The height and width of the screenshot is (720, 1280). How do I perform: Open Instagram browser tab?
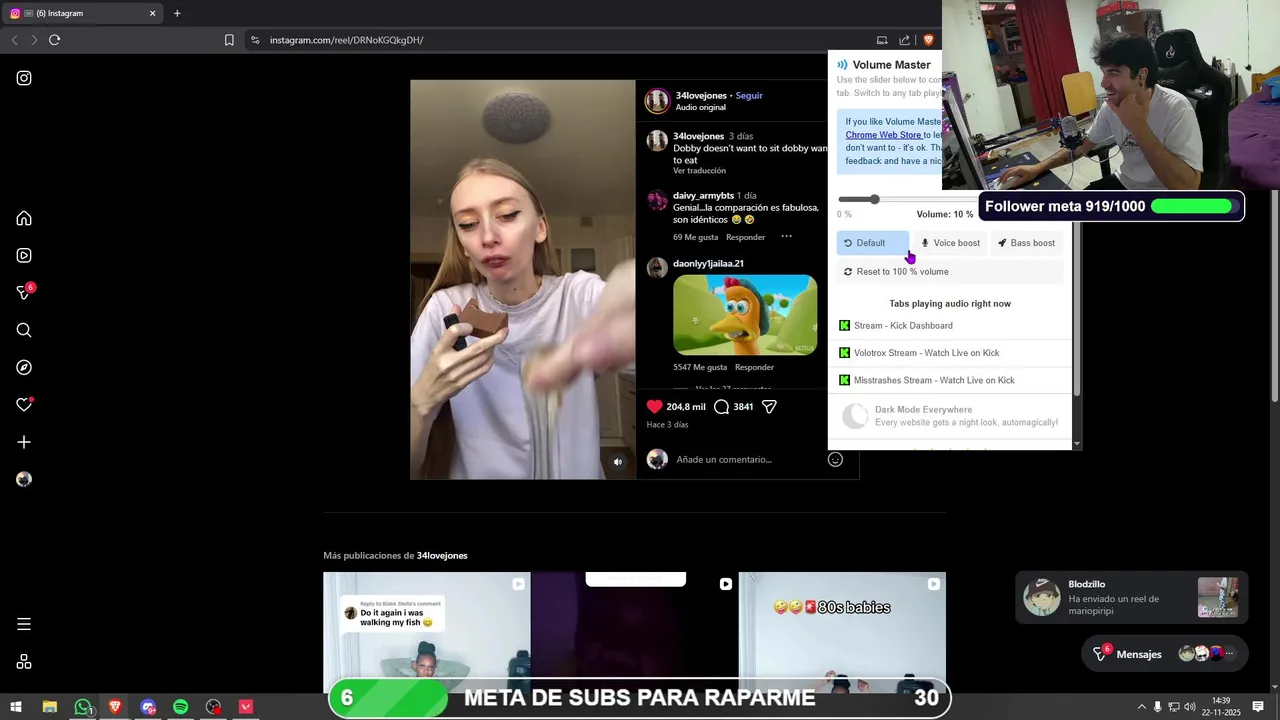coord(82,13)
